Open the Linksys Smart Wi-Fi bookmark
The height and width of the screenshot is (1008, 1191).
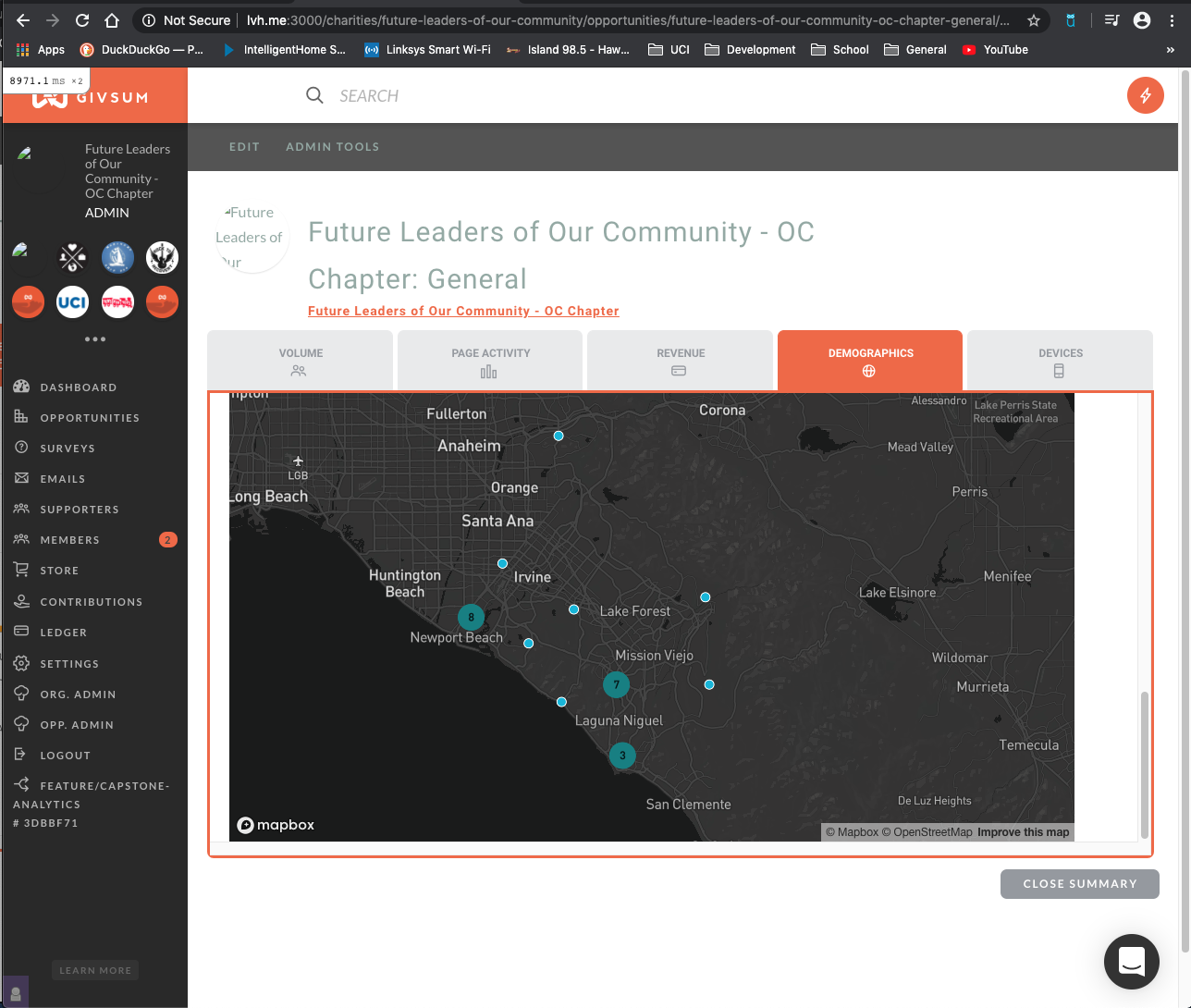pyautogui.click(x=427, y=50)
